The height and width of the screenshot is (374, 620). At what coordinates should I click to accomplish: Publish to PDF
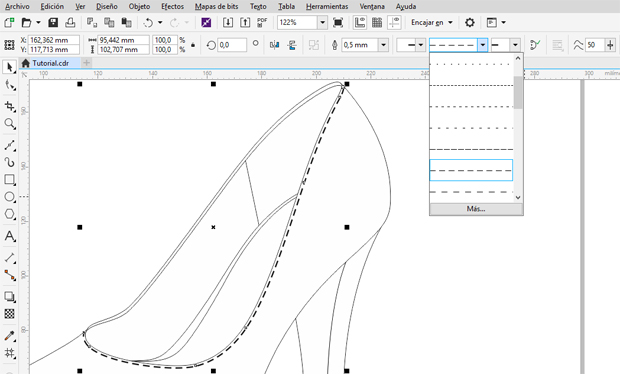(262, 23)
